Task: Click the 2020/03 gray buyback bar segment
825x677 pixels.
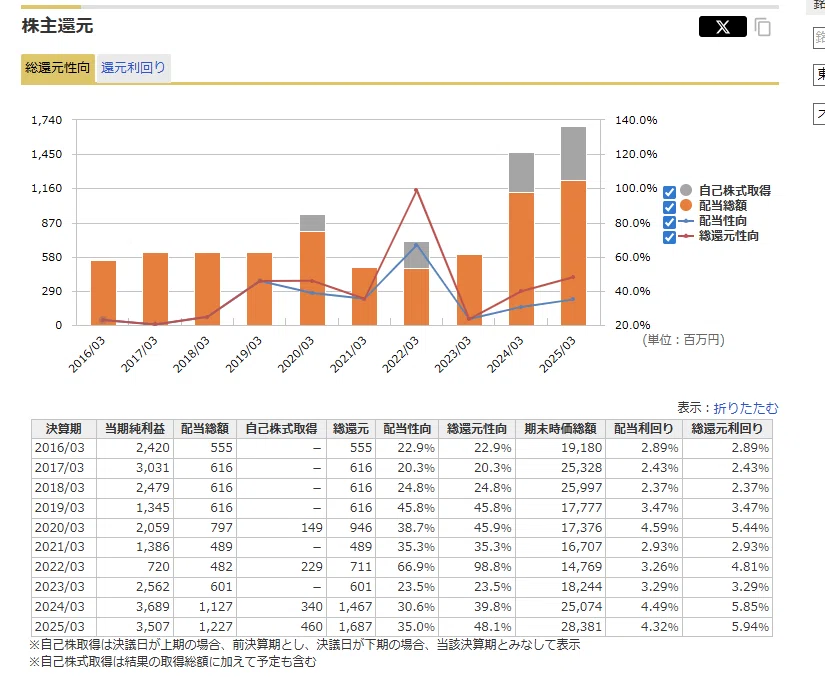Action: pyautogui.click(x=313, y=223)
